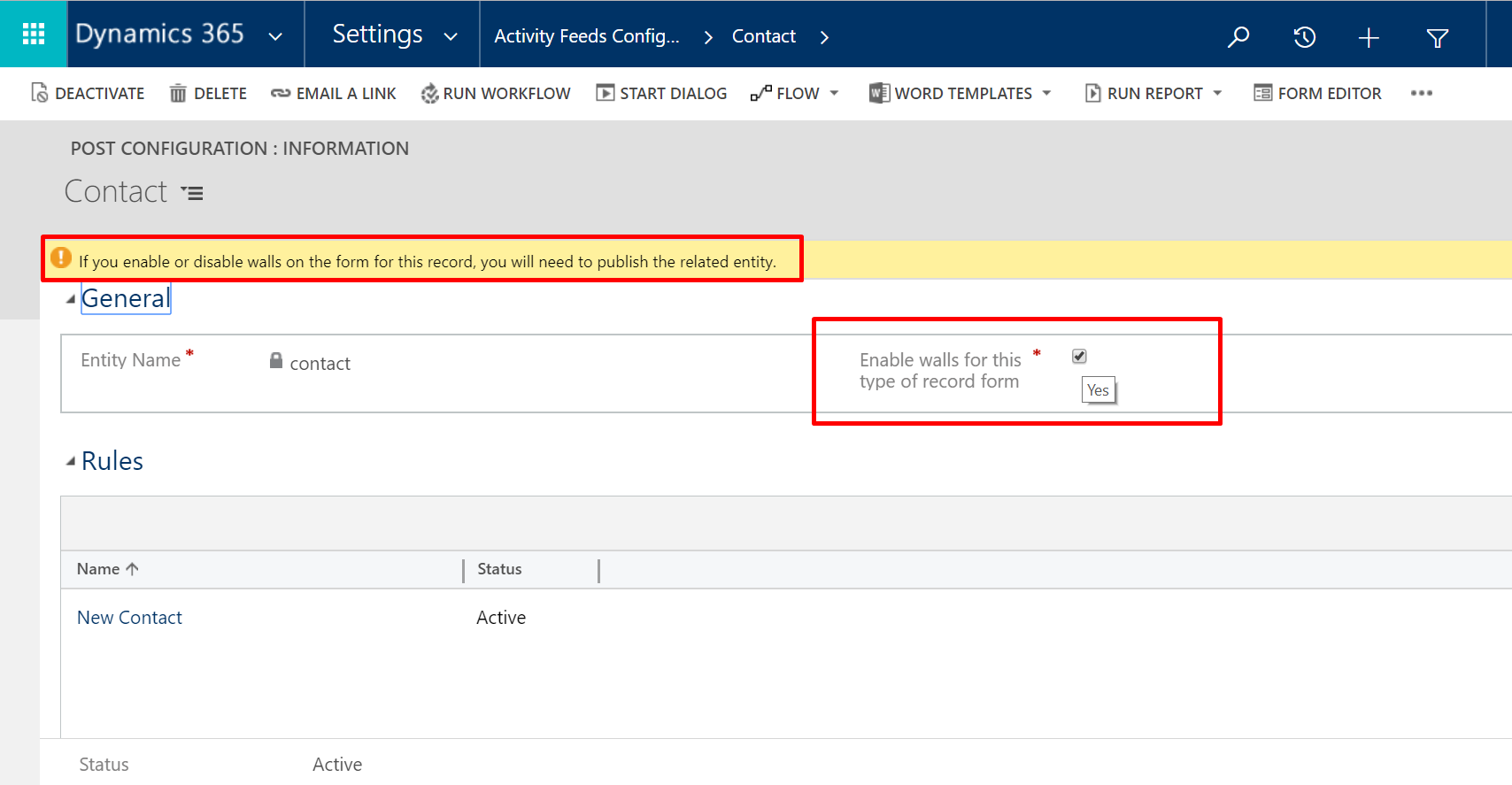Uncheck Enable walls for this record form
Screen dimensions: 1512x785
pyautogui.click(x=1079, y=356)
